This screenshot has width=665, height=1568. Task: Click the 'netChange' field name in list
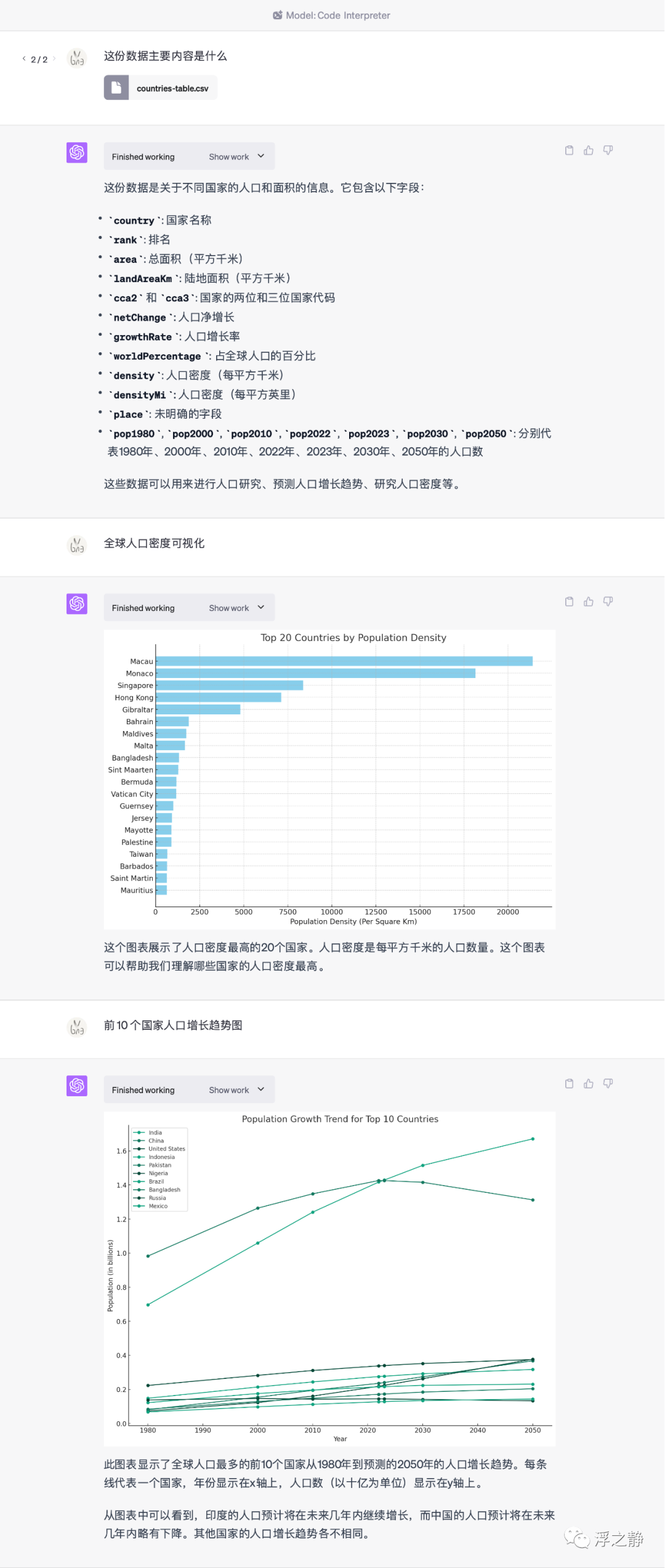pos(140,317)
